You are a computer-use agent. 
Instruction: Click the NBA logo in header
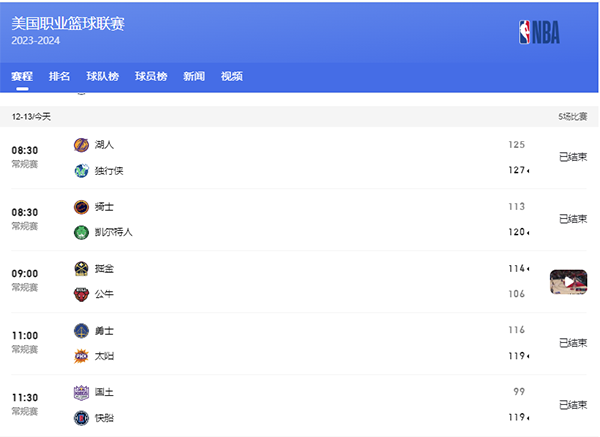point(539,32)
